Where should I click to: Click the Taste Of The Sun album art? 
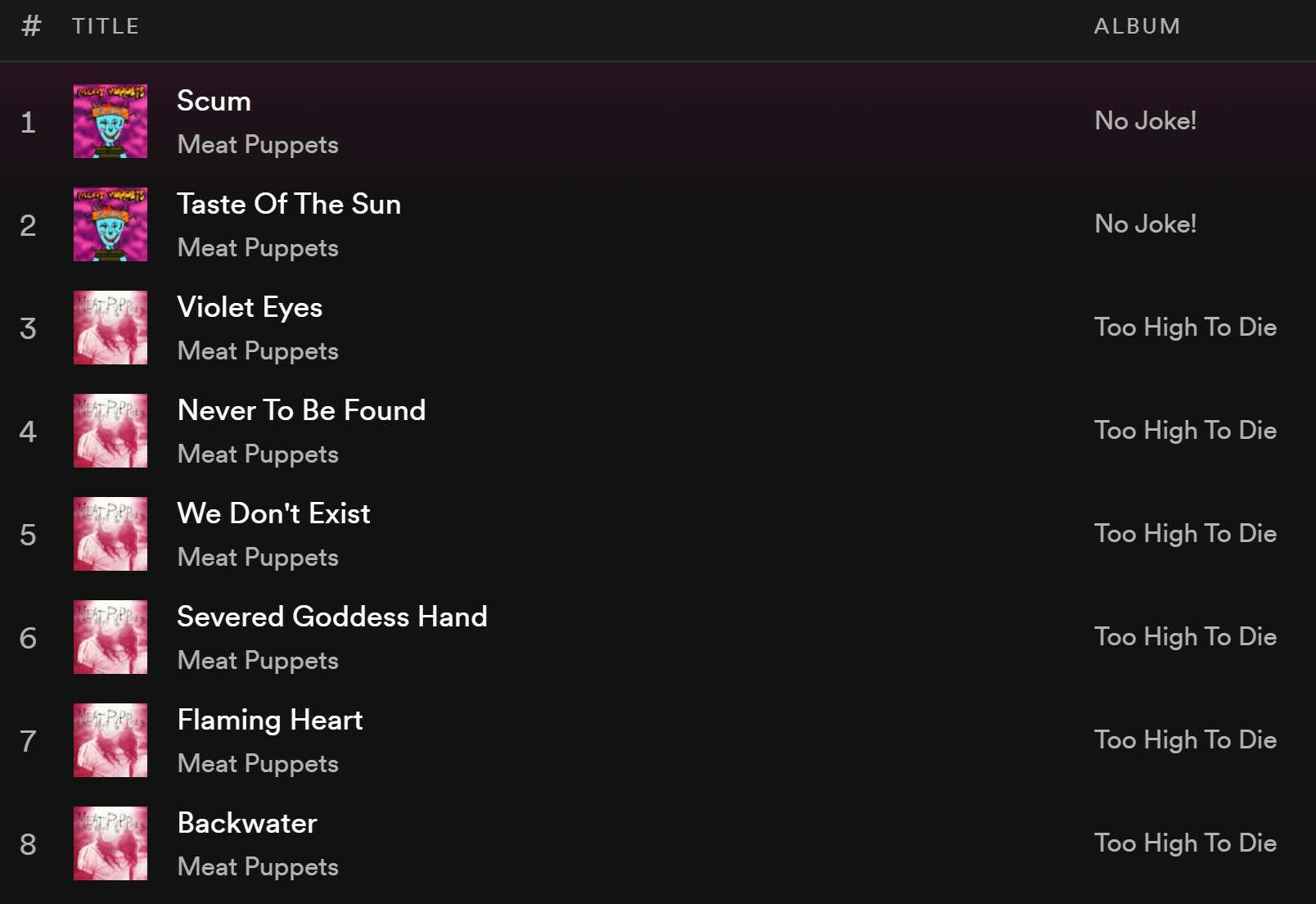click(x=110, y=224)
